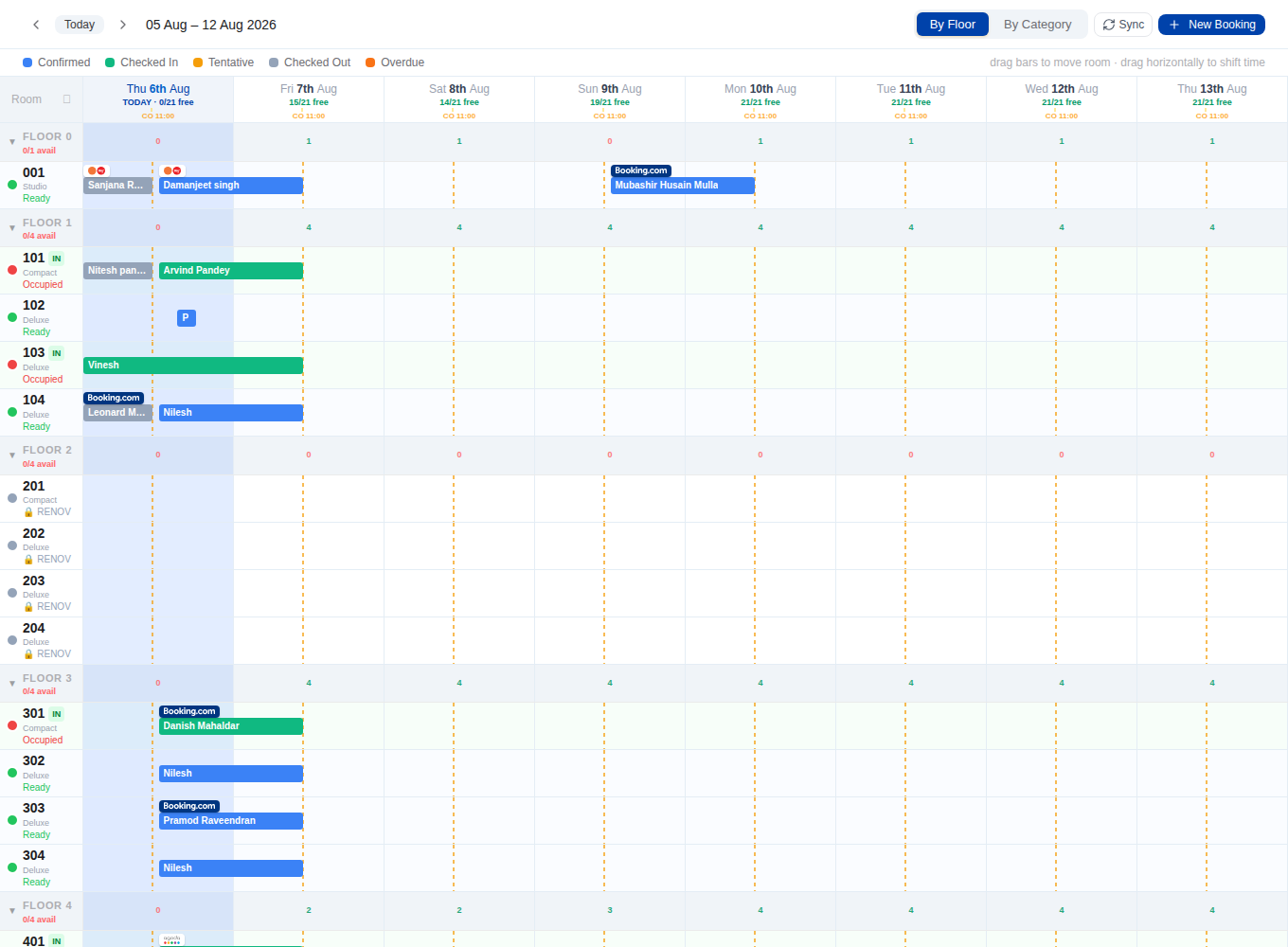Click the blue P marker in room 102
Image resolution: width=1288 pixels, height=947 pixels.
(x=187, y=318)
